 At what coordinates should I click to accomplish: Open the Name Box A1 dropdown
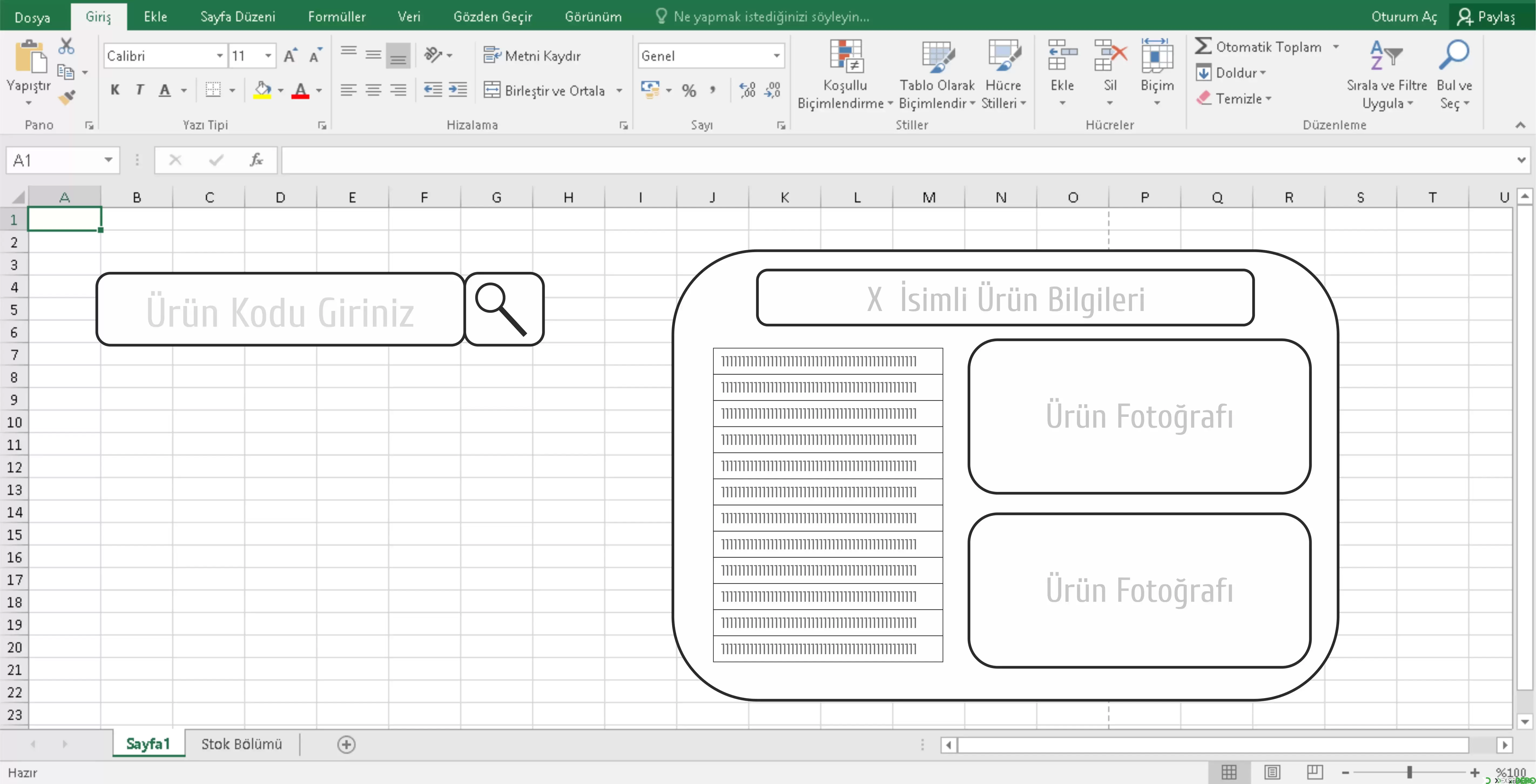pos(109,160)
